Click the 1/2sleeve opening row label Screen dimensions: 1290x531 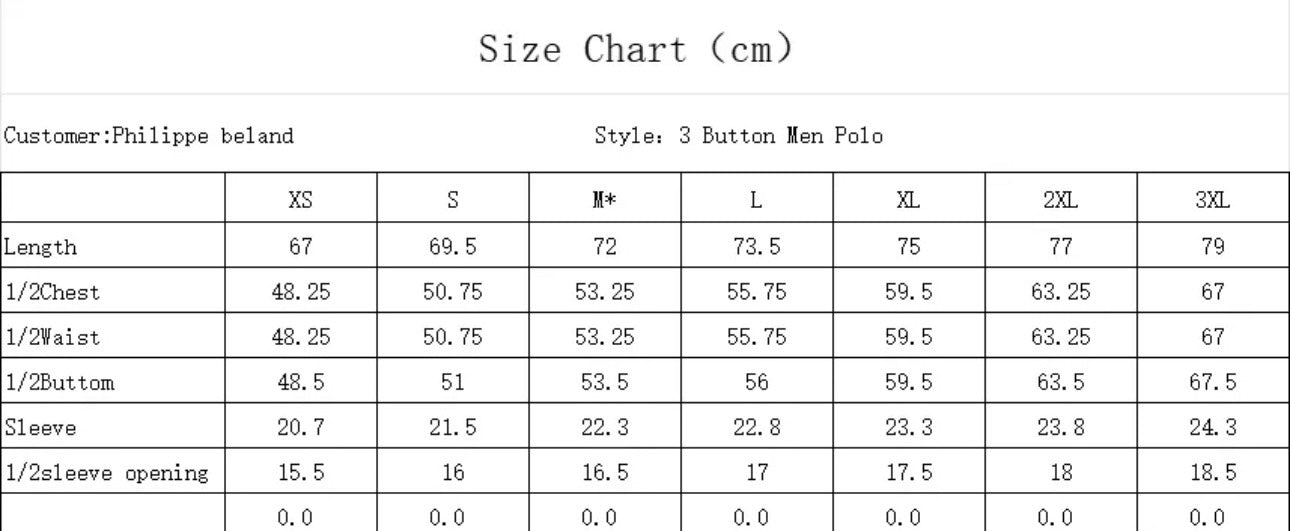tap(107, 472)
